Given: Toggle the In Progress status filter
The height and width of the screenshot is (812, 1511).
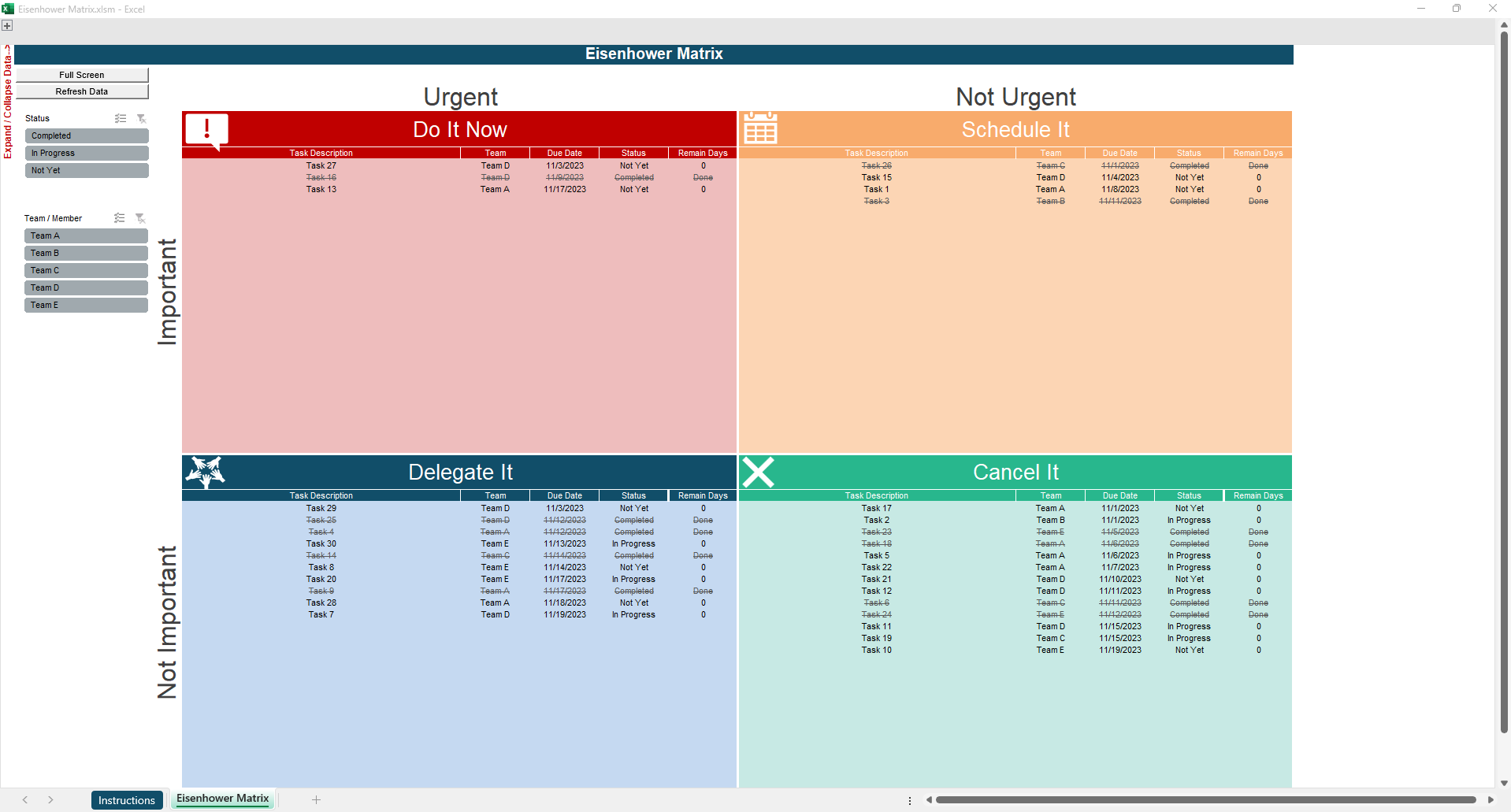Looking at the screenshot, I should [x=87, y=154].
